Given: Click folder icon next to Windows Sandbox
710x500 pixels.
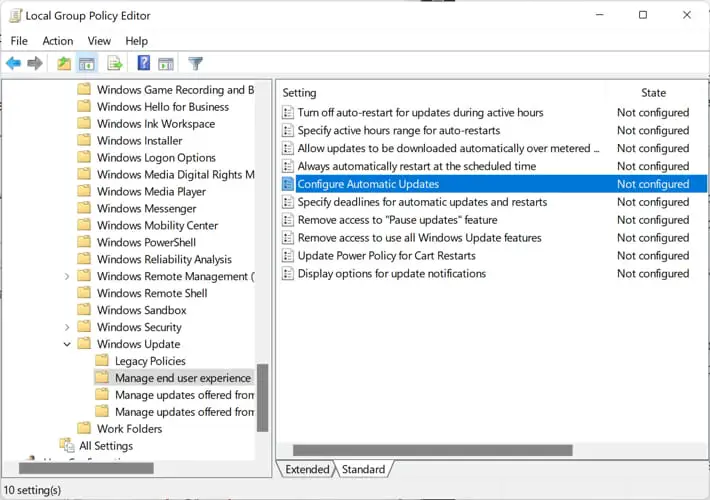Looking at the screenshot, I should (x=84, y=310).
